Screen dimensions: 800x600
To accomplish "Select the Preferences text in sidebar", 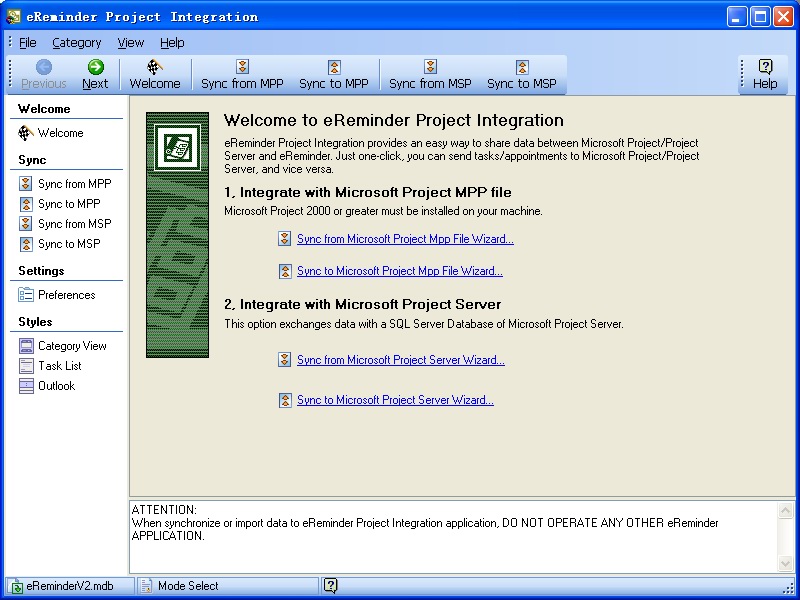I will tap(67, 295).
